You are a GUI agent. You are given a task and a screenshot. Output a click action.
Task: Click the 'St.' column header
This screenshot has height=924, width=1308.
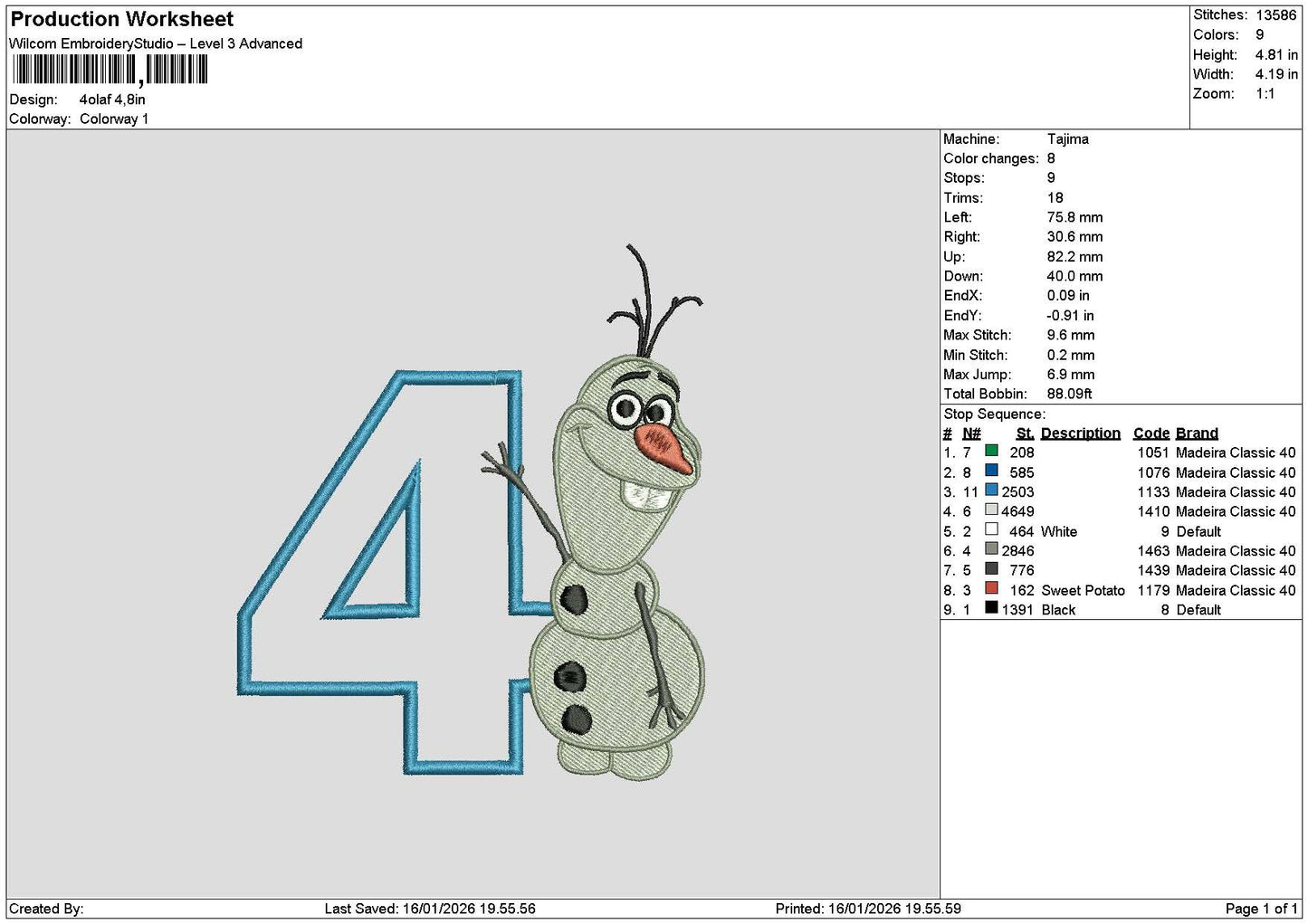[x=1025, y=433]
